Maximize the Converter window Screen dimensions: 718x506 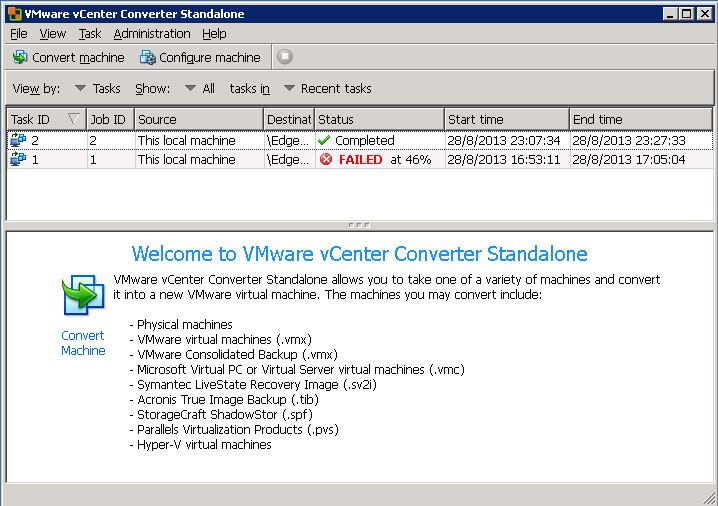coord(686,14)
